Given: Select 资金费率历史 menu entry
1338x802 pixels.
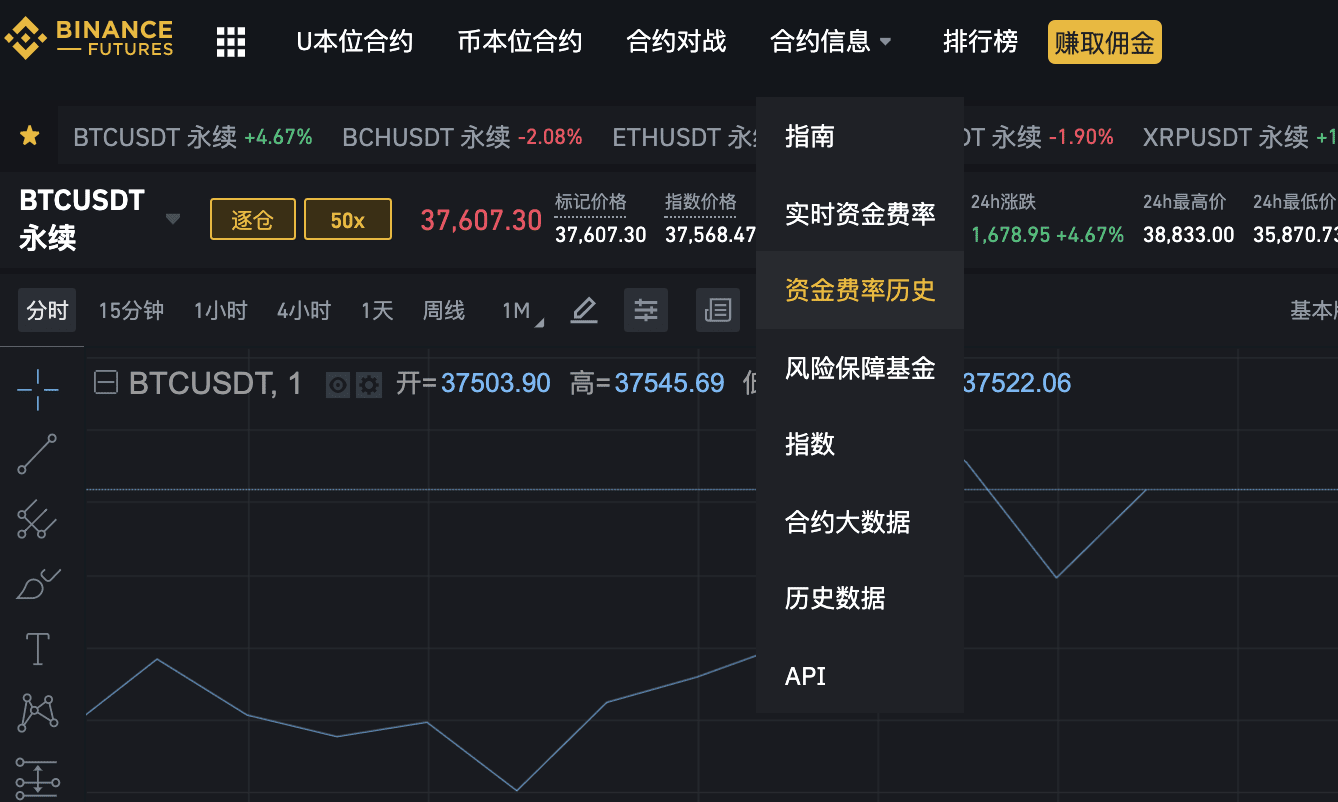Looking at the screenshot, I should coord(860,290).
